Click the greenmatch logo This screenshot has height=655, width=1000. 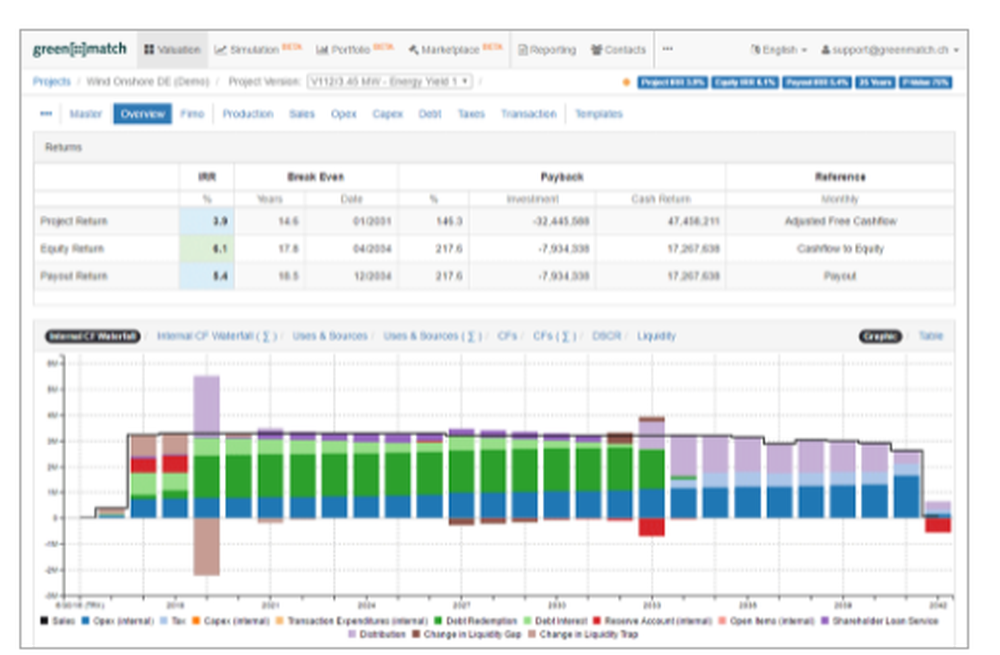coord(80,49)
